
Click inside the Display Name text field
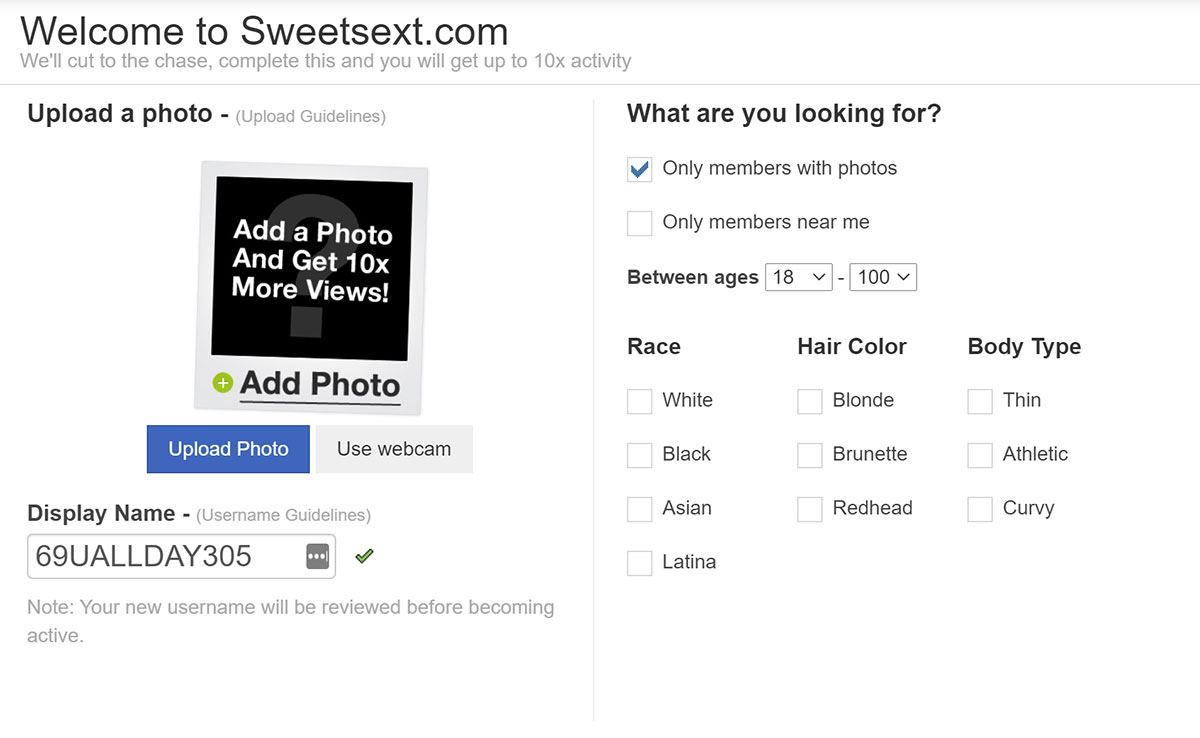coord(150,556)
